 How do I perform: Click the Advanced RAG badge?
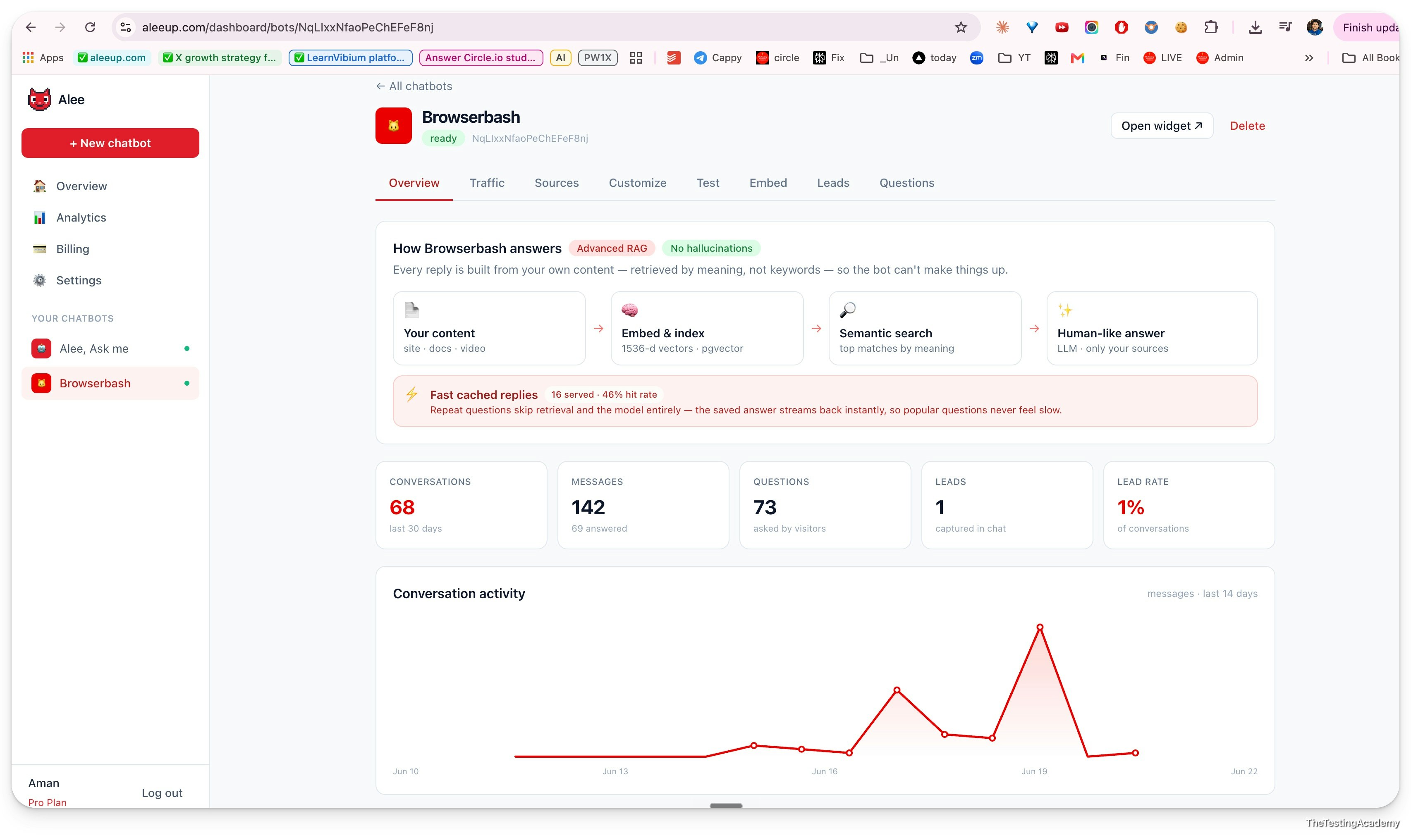[612, 248]
